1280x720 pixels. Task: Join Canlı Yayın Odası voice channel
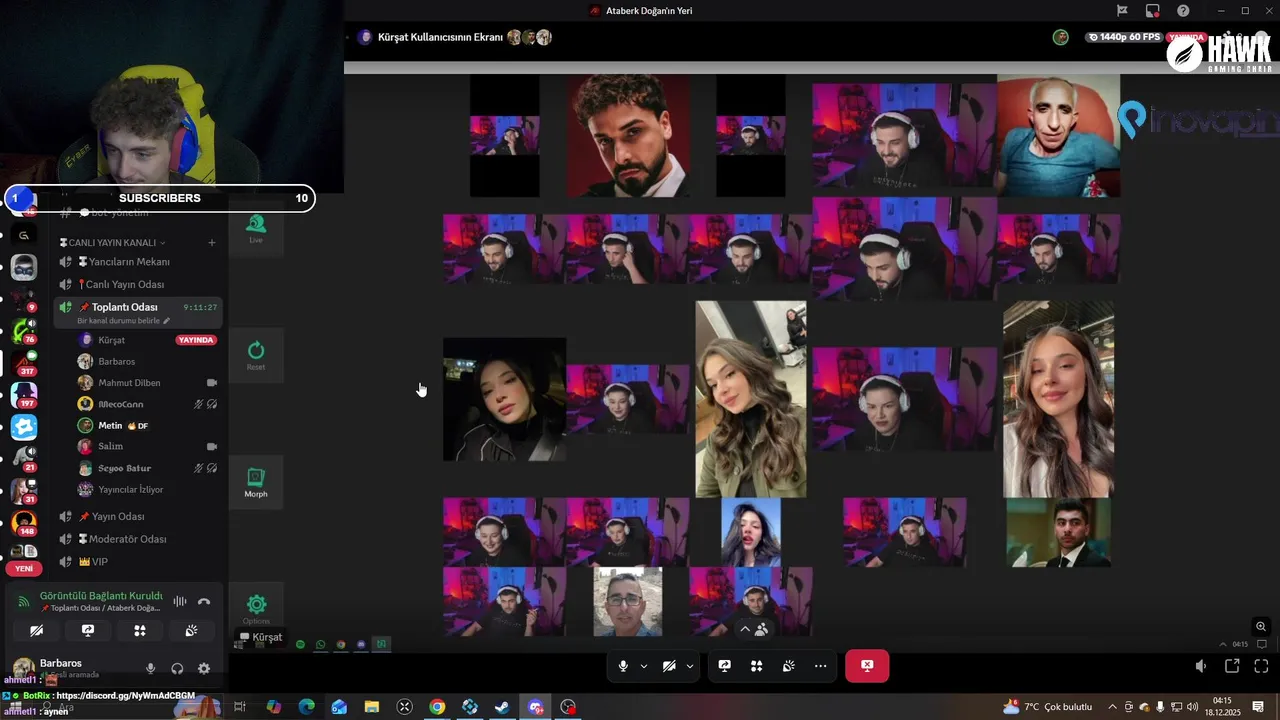pyautogui.click(x=139, y=285)
